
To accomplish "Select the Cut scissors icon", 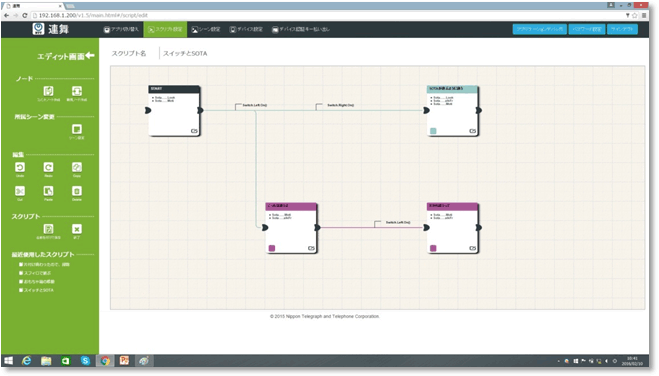I will pyautogui.click(x=20, y=191).
